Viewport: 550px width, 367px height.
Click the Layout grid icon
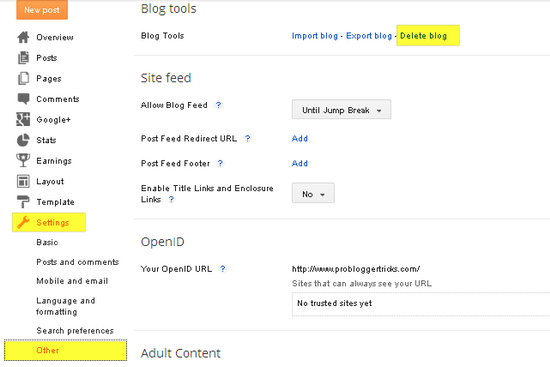(x=23, y=181)
